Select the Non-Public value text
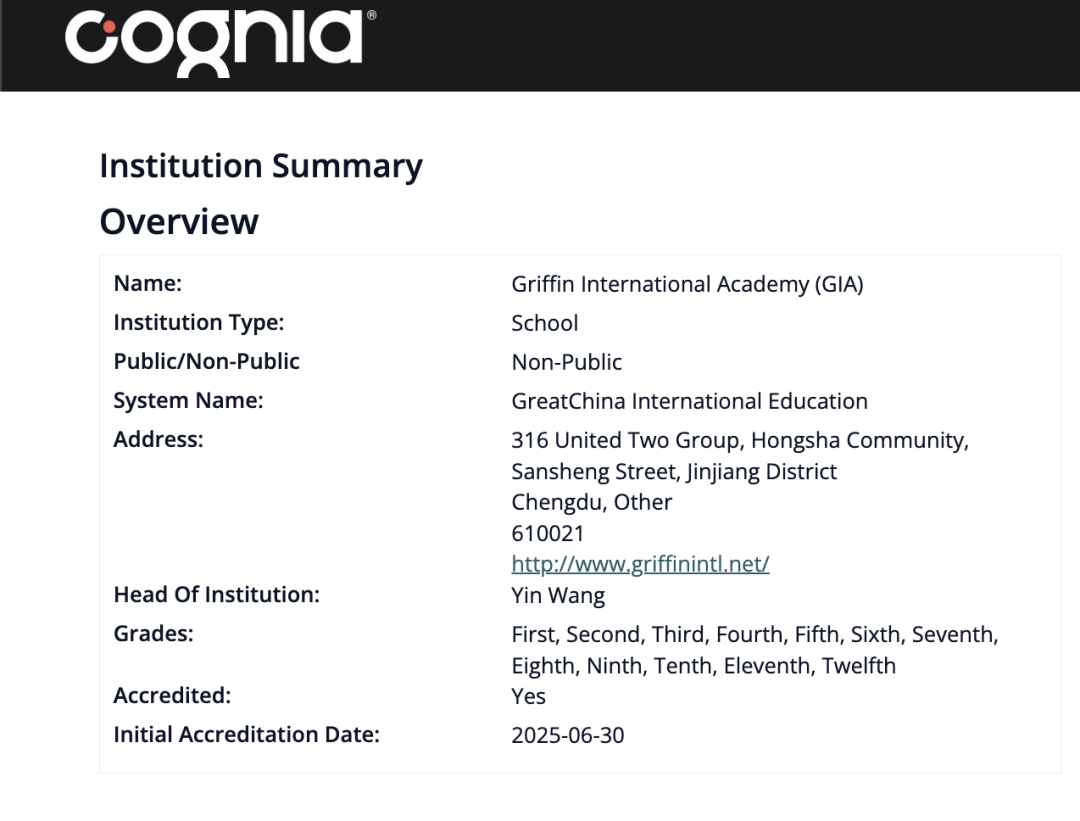The height and width of the screenshot is (821, 1080). pyautogui.click(x=566, y=362)
